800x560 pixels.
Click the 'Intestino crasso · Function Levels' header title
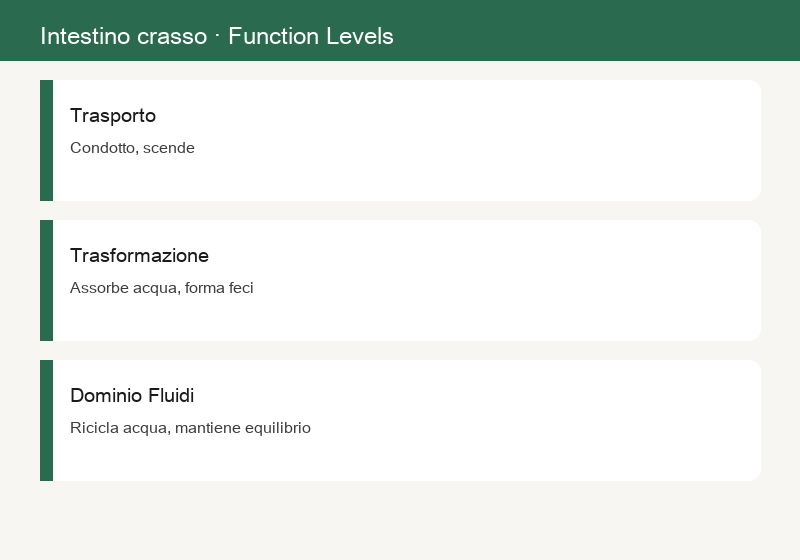(217, 36)
